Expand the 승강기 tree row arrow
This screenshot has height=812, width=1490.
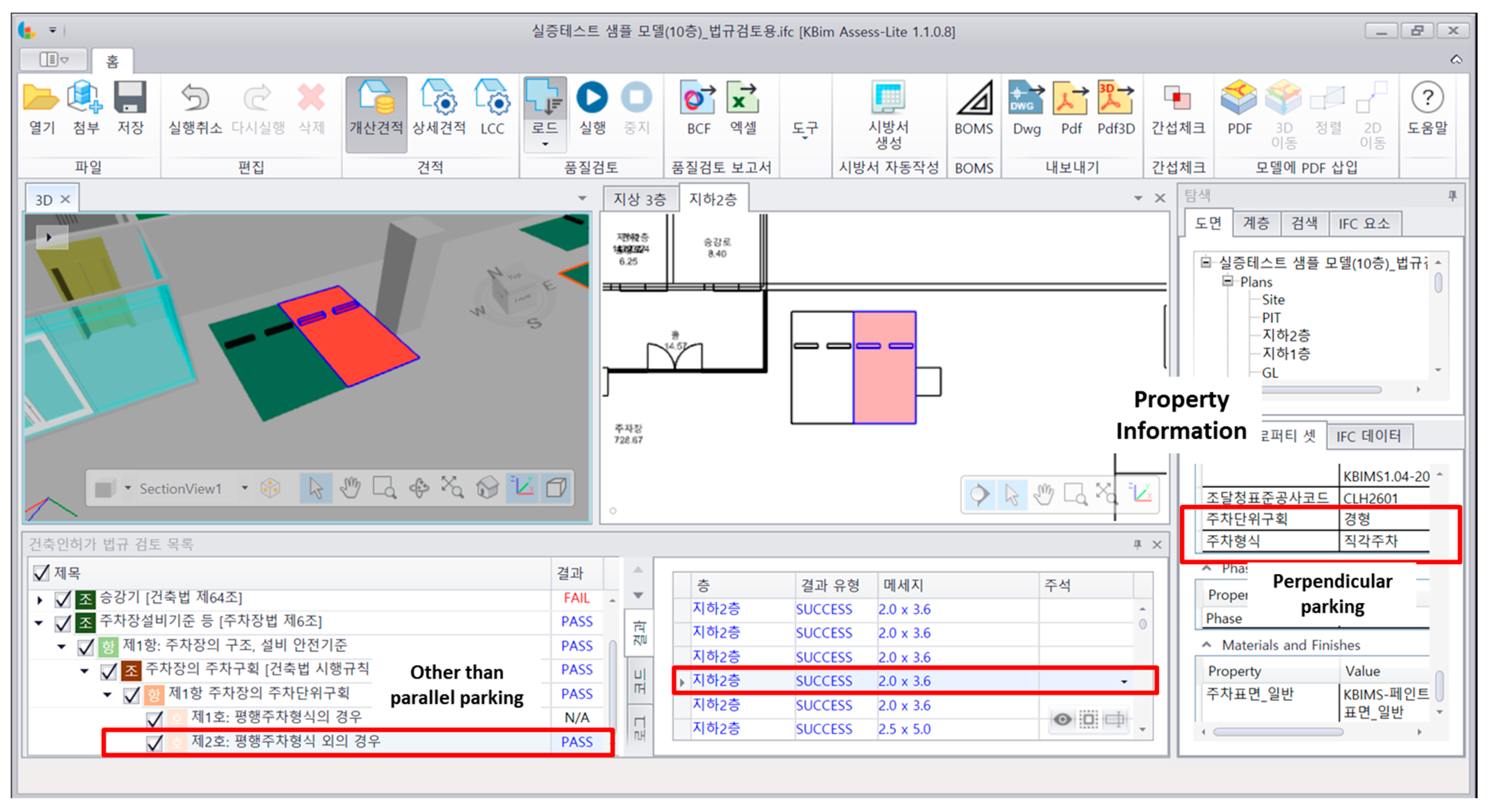tap(40, 600)
